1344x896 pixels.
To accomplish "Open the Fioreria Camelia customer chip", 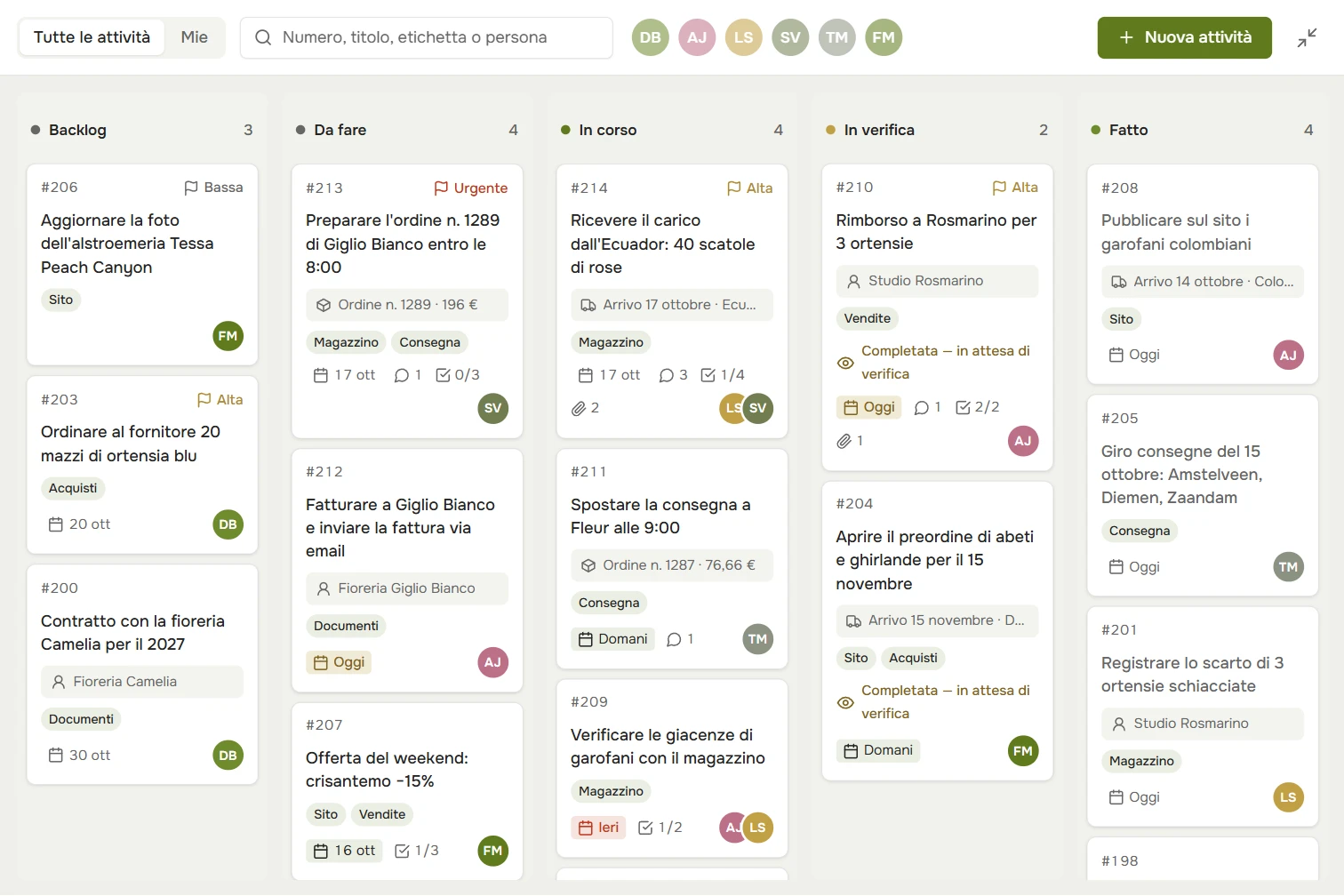I will click(142, 682).
